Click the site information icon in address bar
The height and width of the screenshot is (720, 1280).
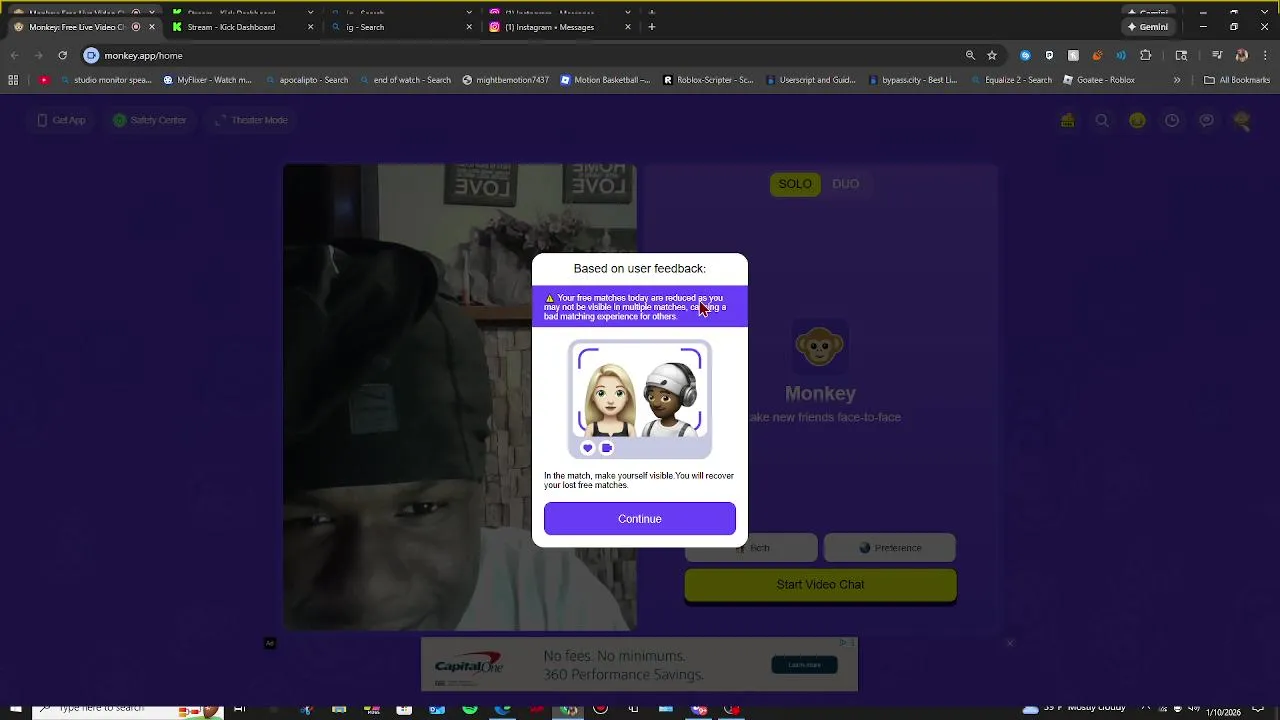(91, 56)
